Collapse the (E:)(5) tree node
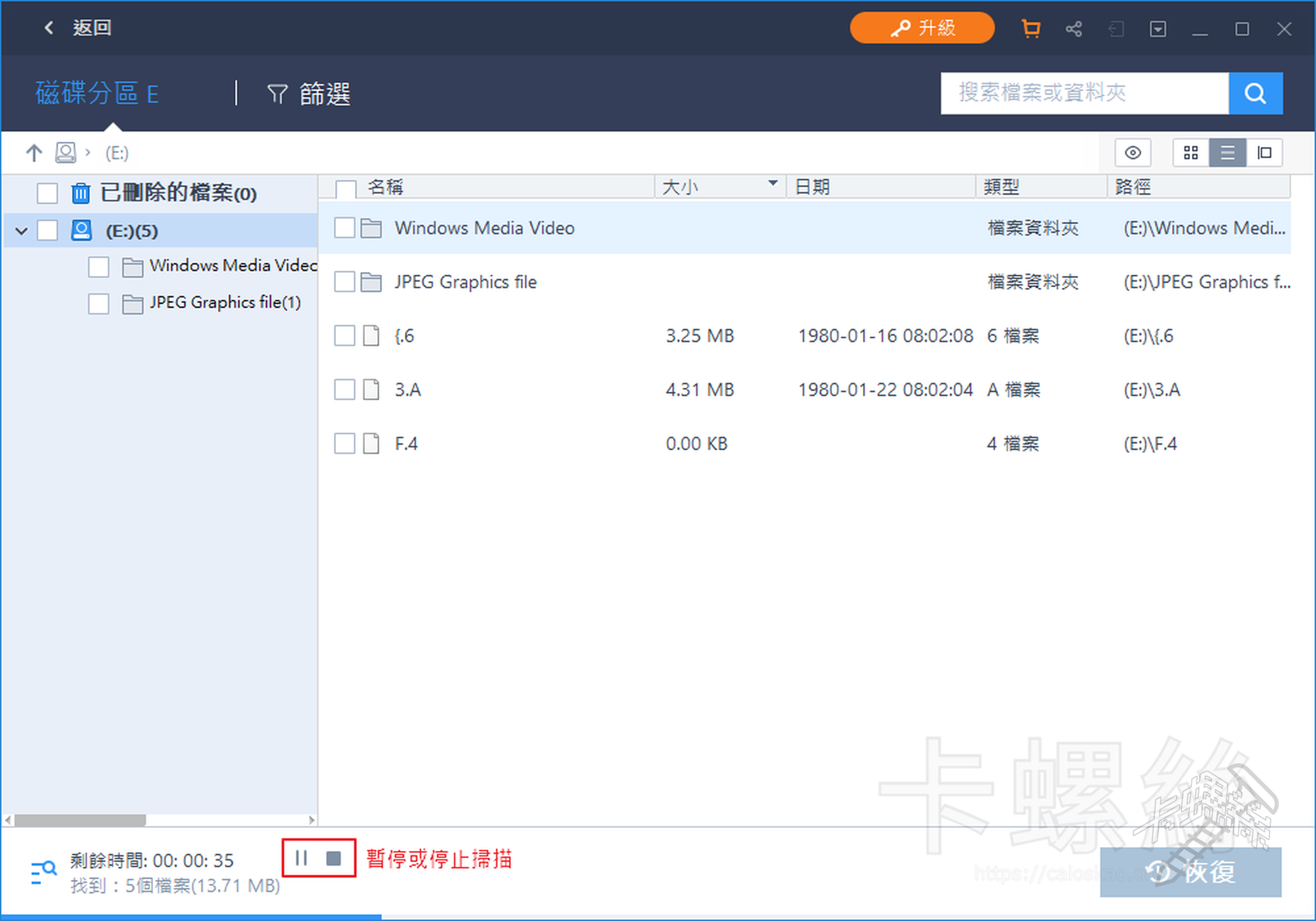 [x=21, y=231]
